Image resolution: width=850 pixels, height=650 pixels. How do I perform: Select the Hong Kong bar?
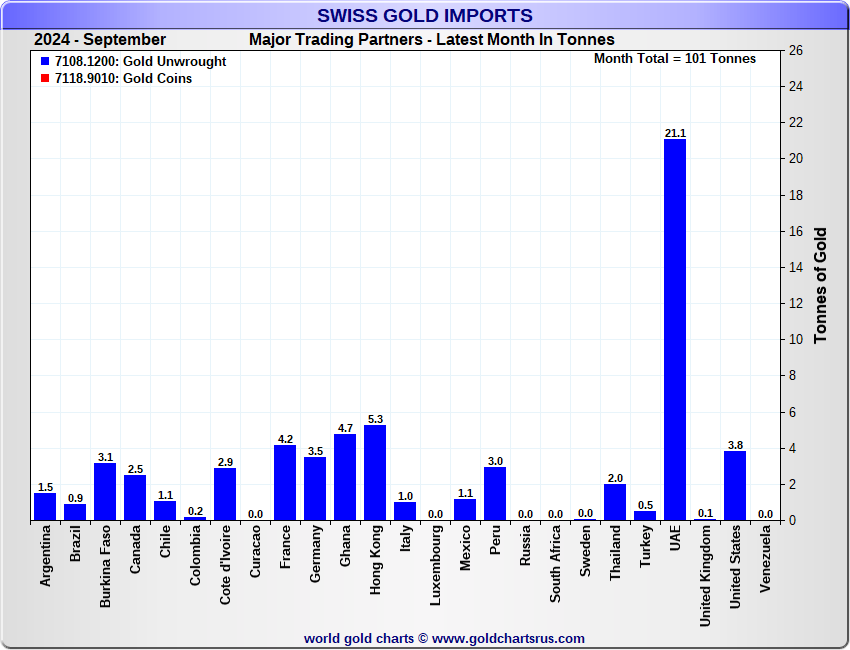(x=375, y=473)
